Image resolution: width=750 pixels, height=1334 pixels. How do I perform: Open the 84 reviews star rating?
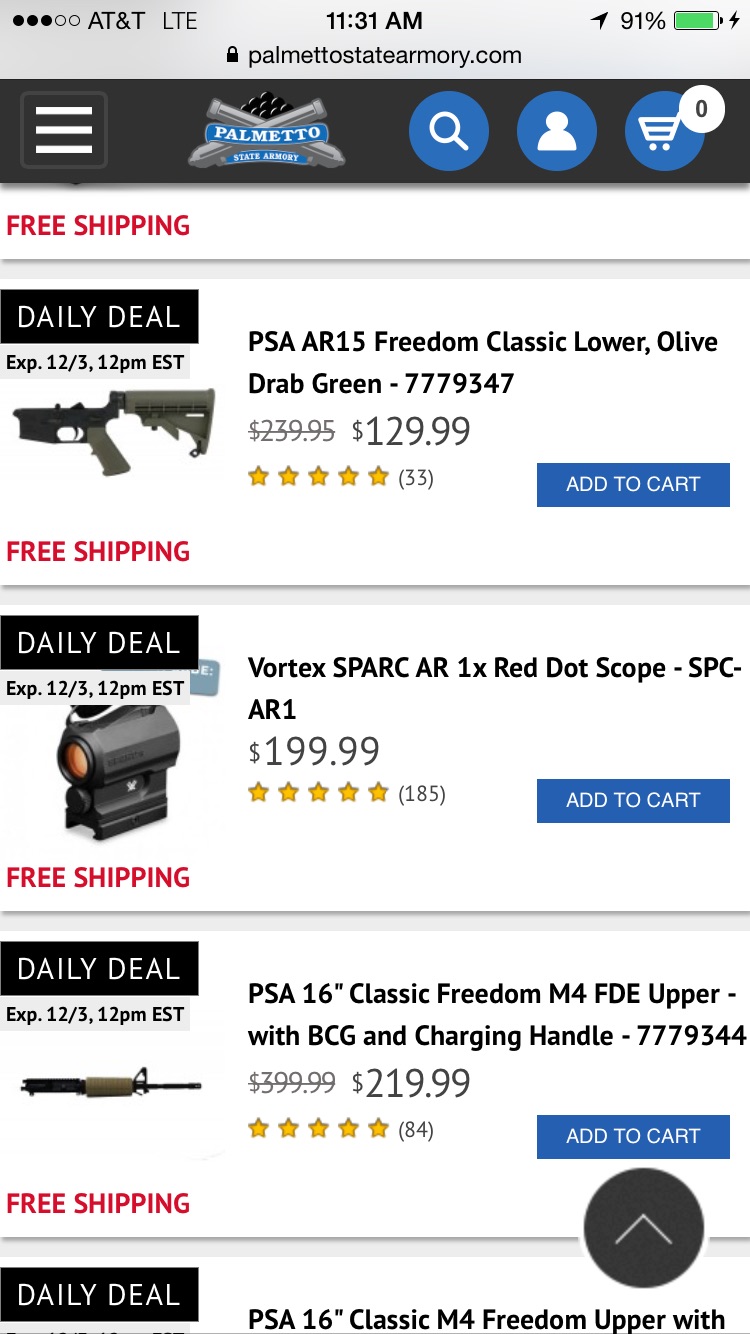(340, 1130)
